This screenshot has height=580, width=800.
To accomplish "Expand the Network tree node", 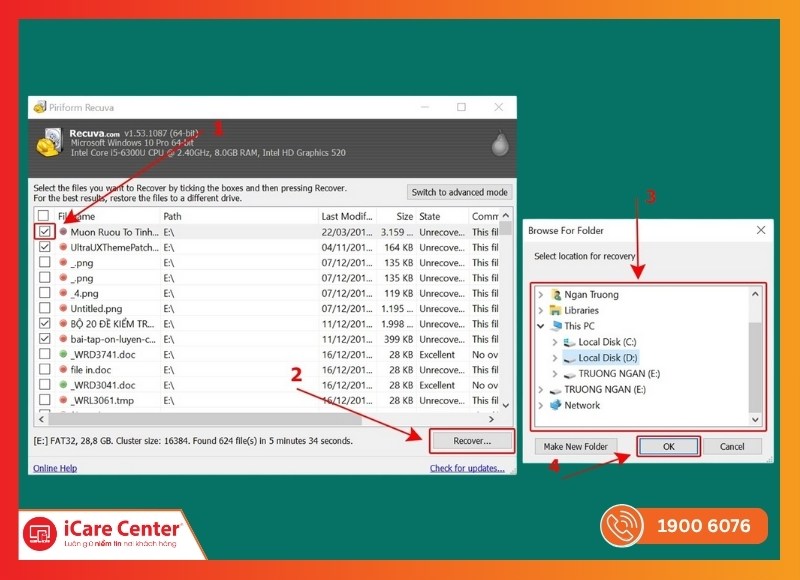I will pyautogui.click(x=542, y=405).
